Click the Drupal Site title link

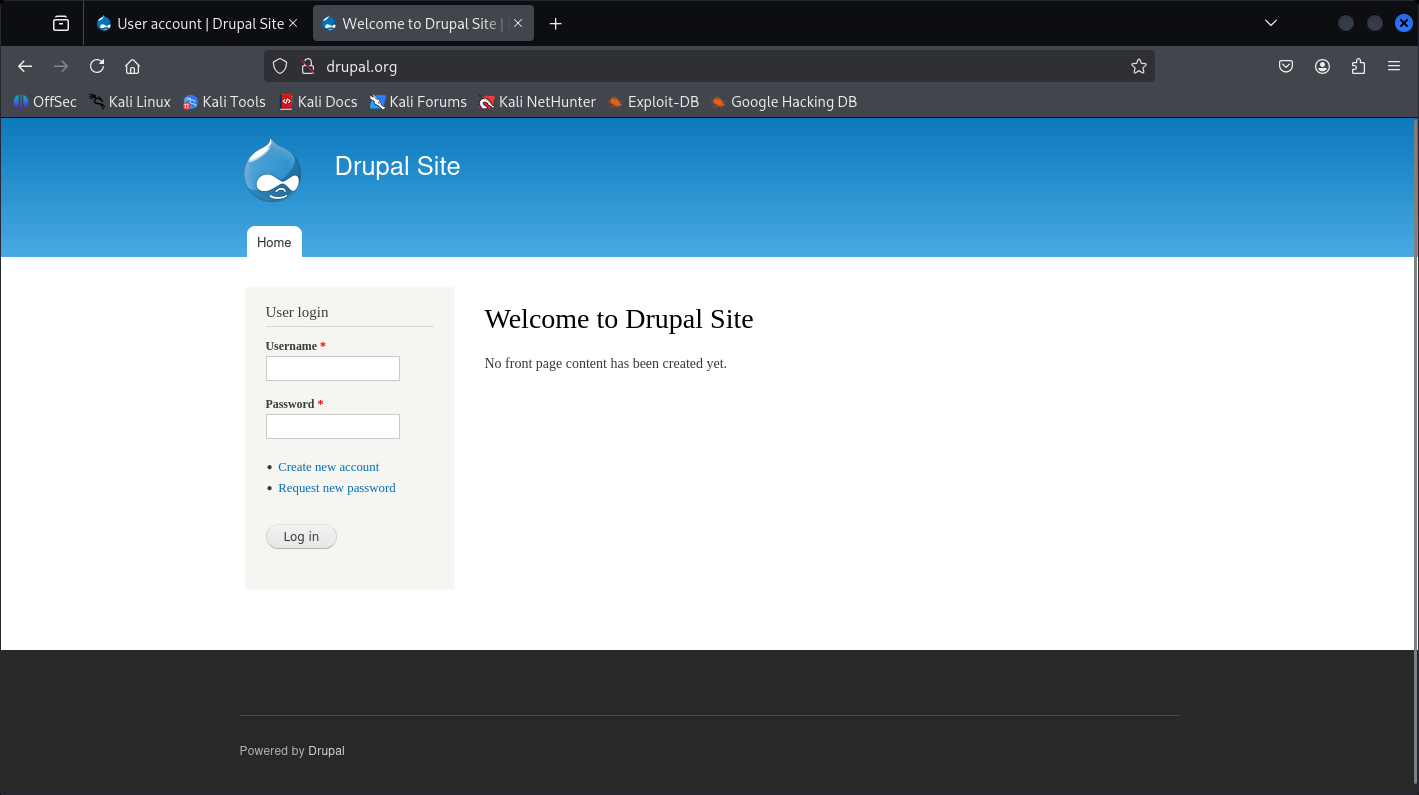(397, 166)
